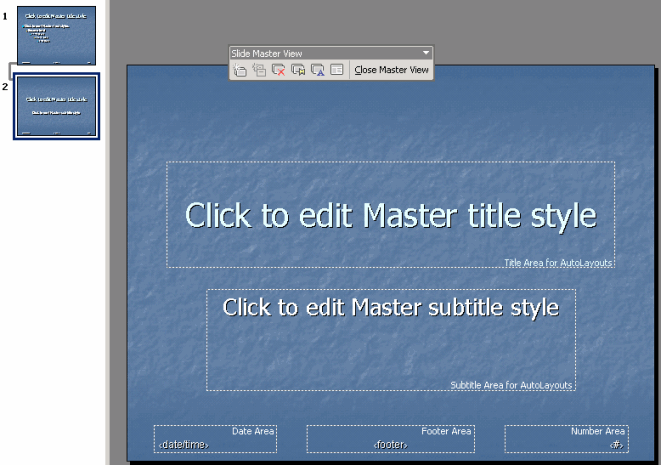Click the Delete Master icon
Image resolution: width=661 pixels, height=465 pixels.
pos(279,70)
